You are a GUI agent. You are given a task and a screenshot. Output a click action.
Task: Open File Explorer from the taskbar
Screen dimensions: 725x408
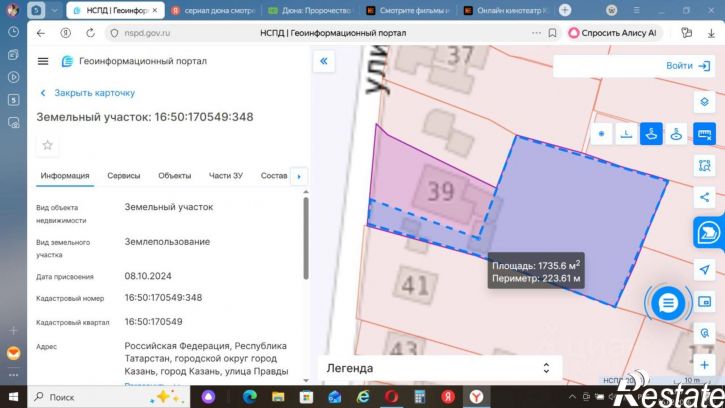point(278,396)
